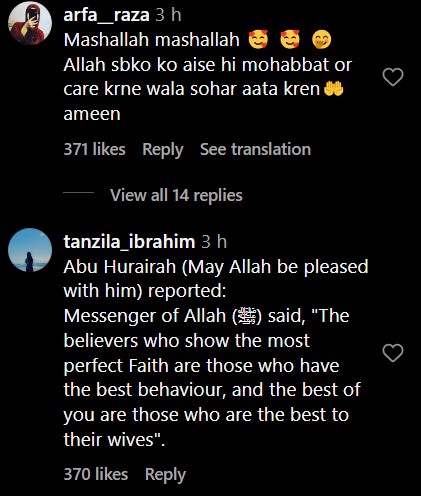
Task: Click the first smiling hearts emoji
Action: (258, 39)
